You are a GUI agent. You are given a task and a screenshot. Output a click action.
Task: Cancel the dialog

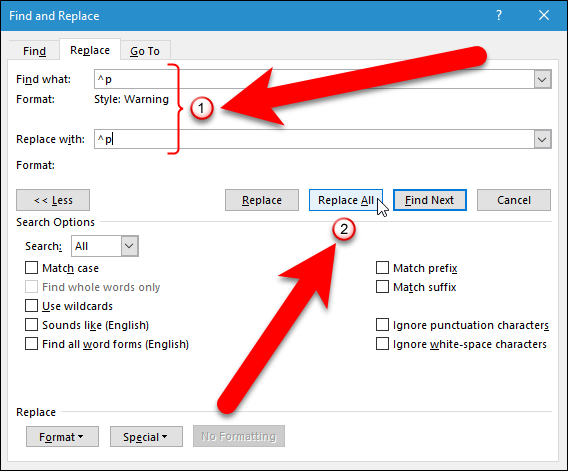[514, 200]
